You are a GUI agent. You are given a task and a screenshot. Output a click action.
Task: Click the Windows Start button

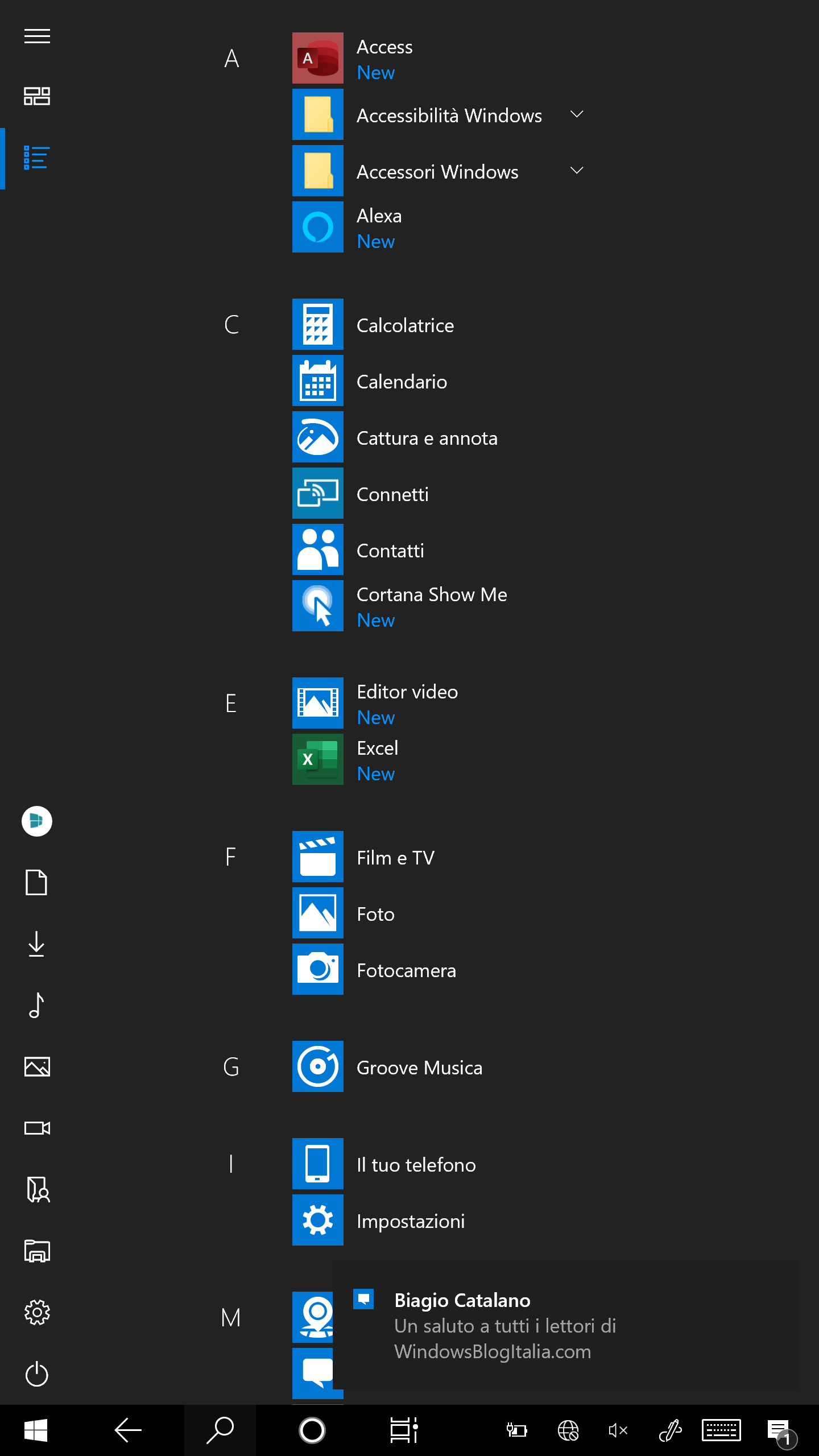36,1430
